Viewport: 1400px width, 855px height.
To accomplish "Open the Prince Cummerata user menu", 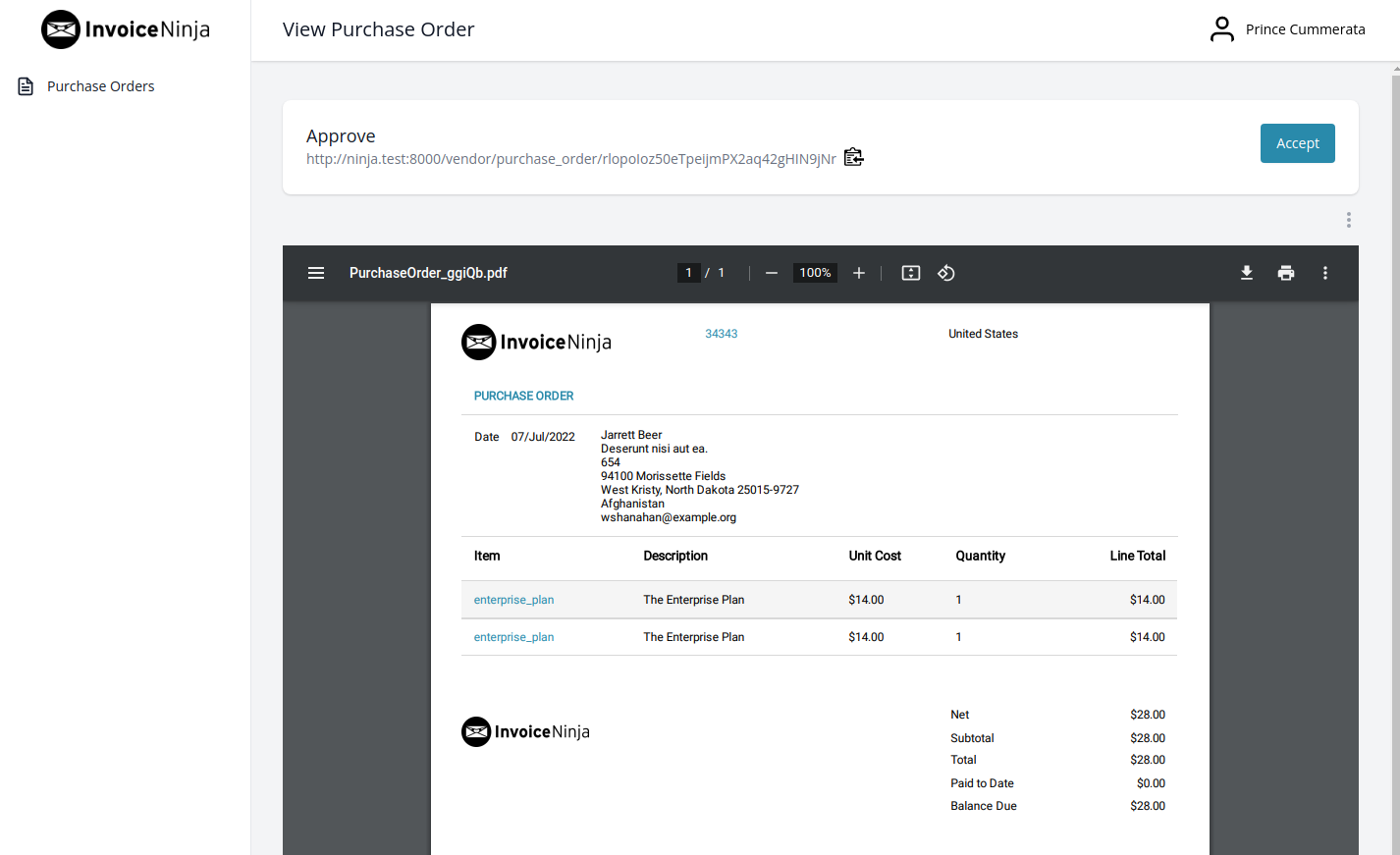I will click(1287, 29).
